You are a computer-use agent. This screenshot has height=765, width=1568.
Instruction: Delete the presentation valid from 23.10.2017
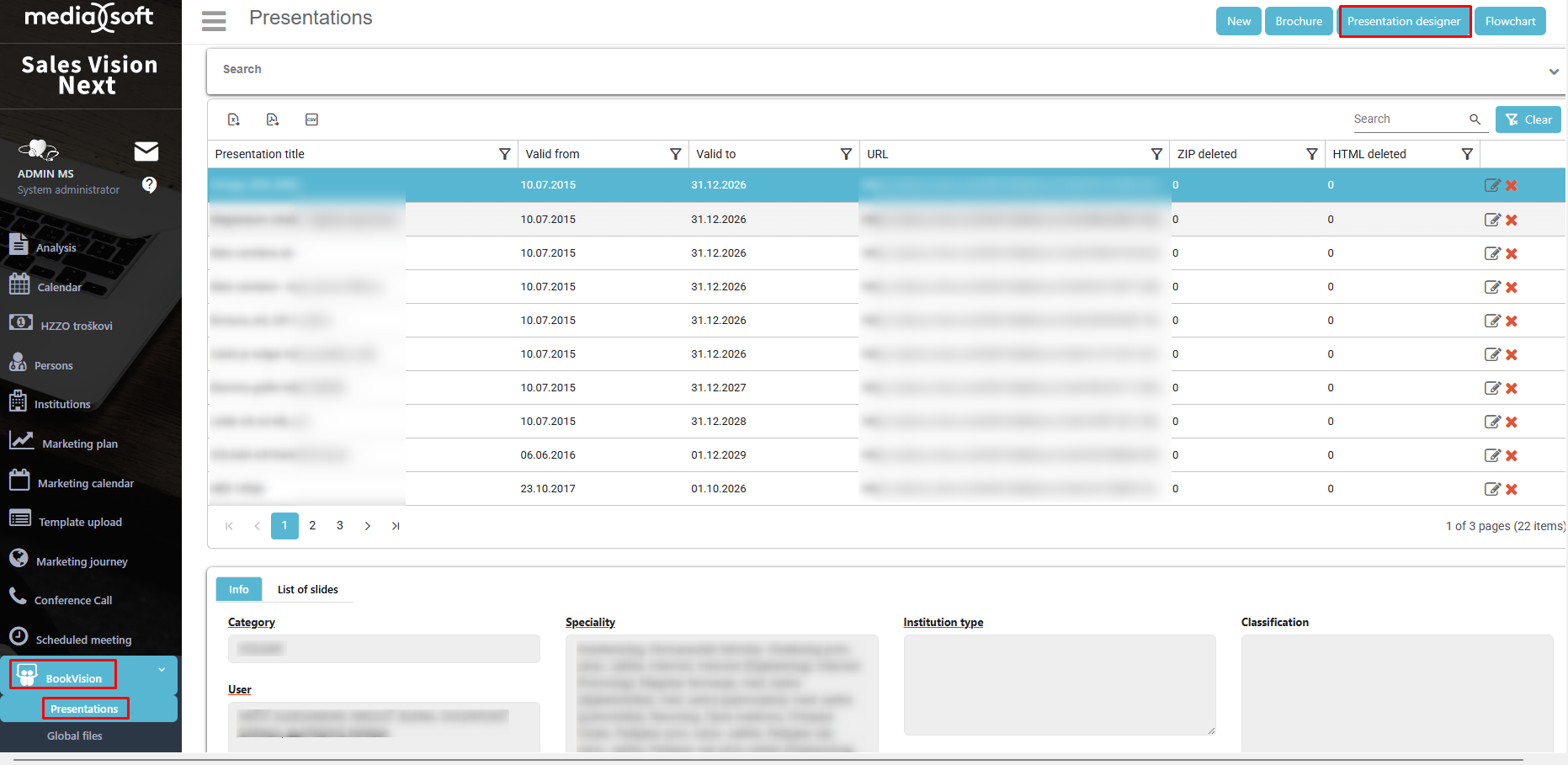(x=1512, y=489)
